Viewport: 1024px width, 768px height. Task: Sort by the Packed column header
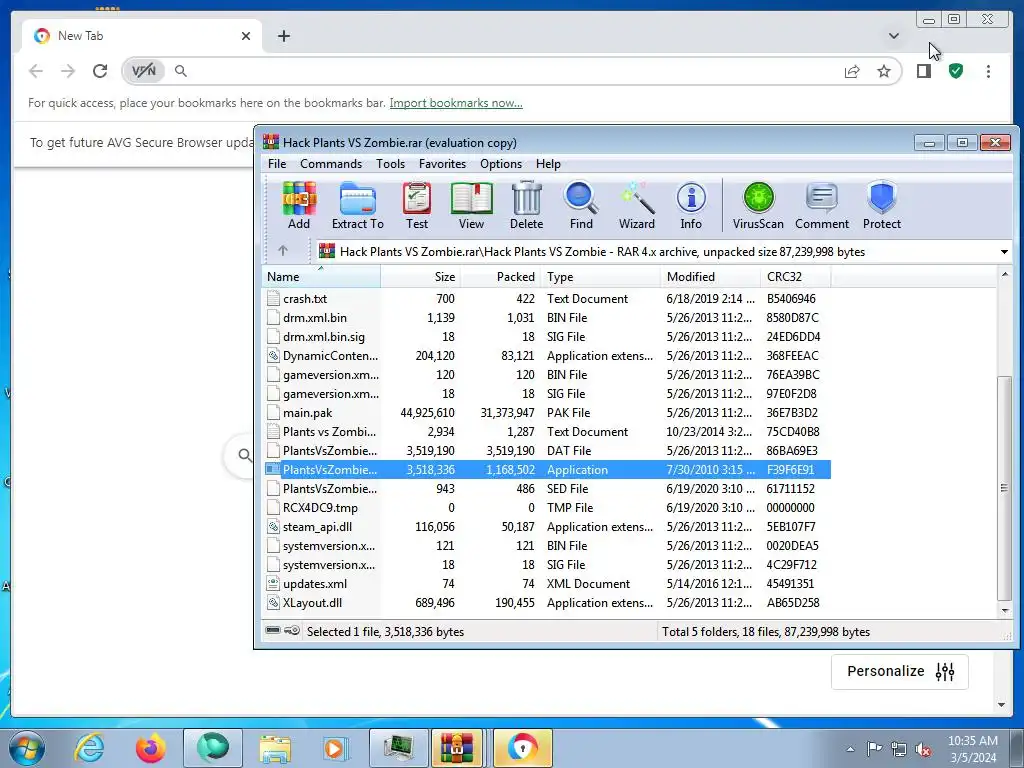[x=500, y=276]
